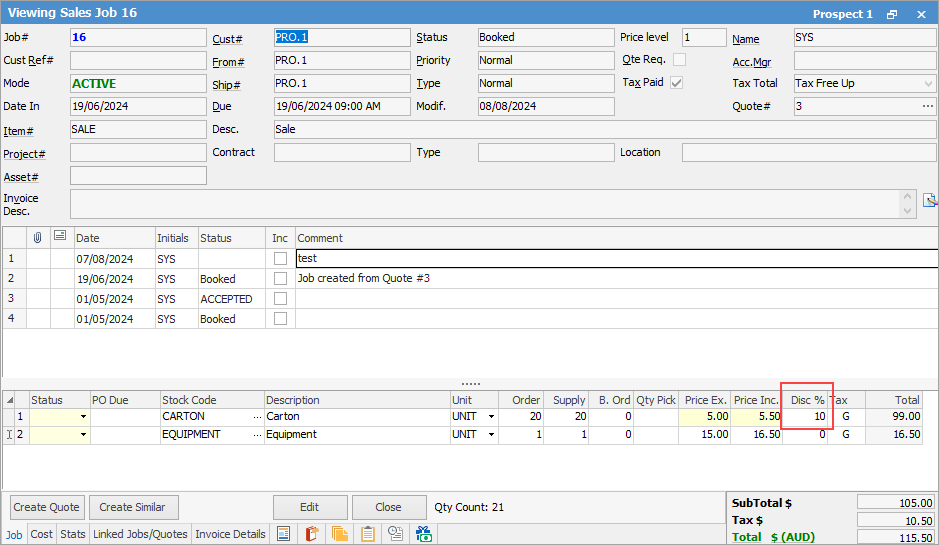Click the paperclip attachment column icon
The image size is (939, 545).
pos(38,238)
